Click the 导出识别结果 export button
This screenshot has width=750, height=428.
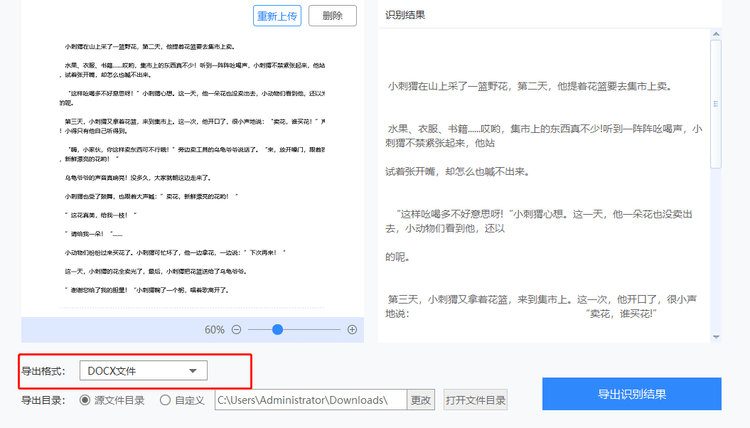pyautogui.click(x=632, y=394)
